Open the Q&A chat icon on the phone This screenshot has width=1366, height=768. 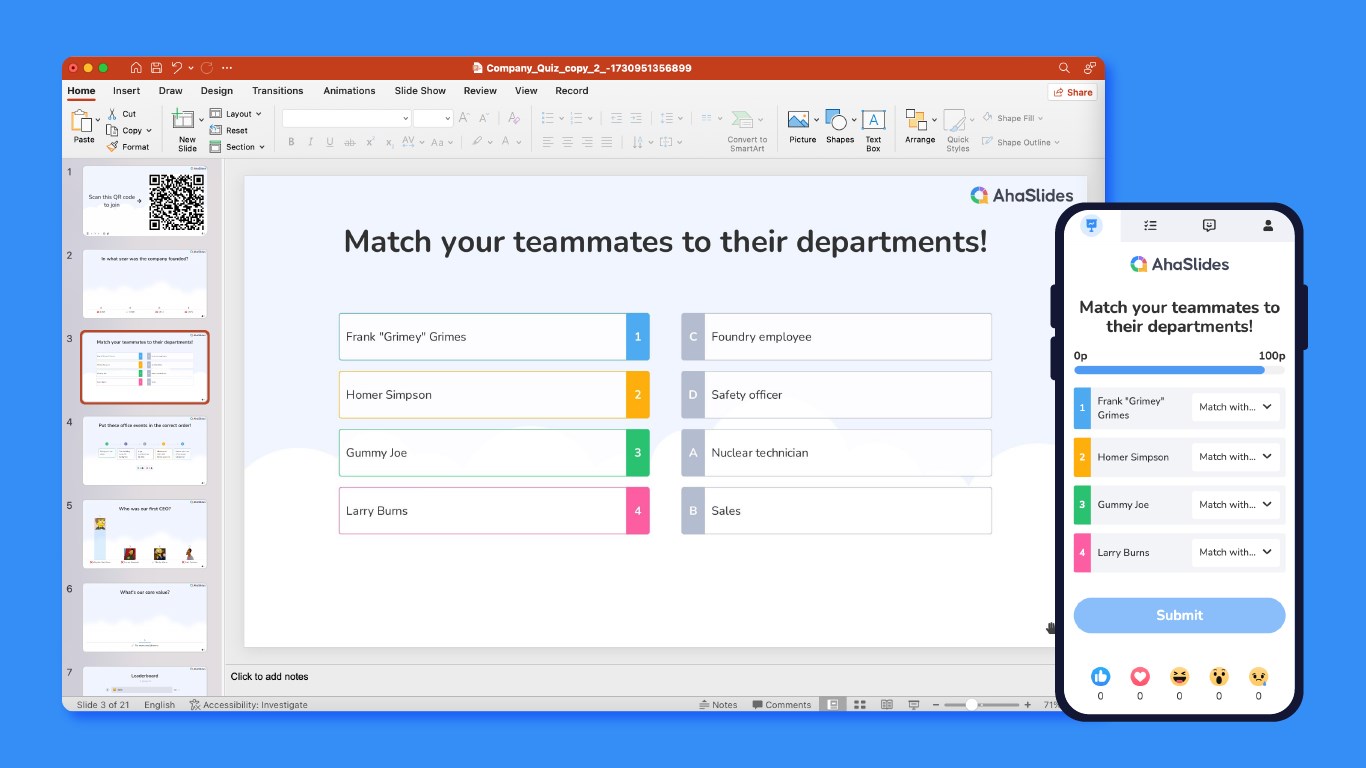[x=1209, y=226]
